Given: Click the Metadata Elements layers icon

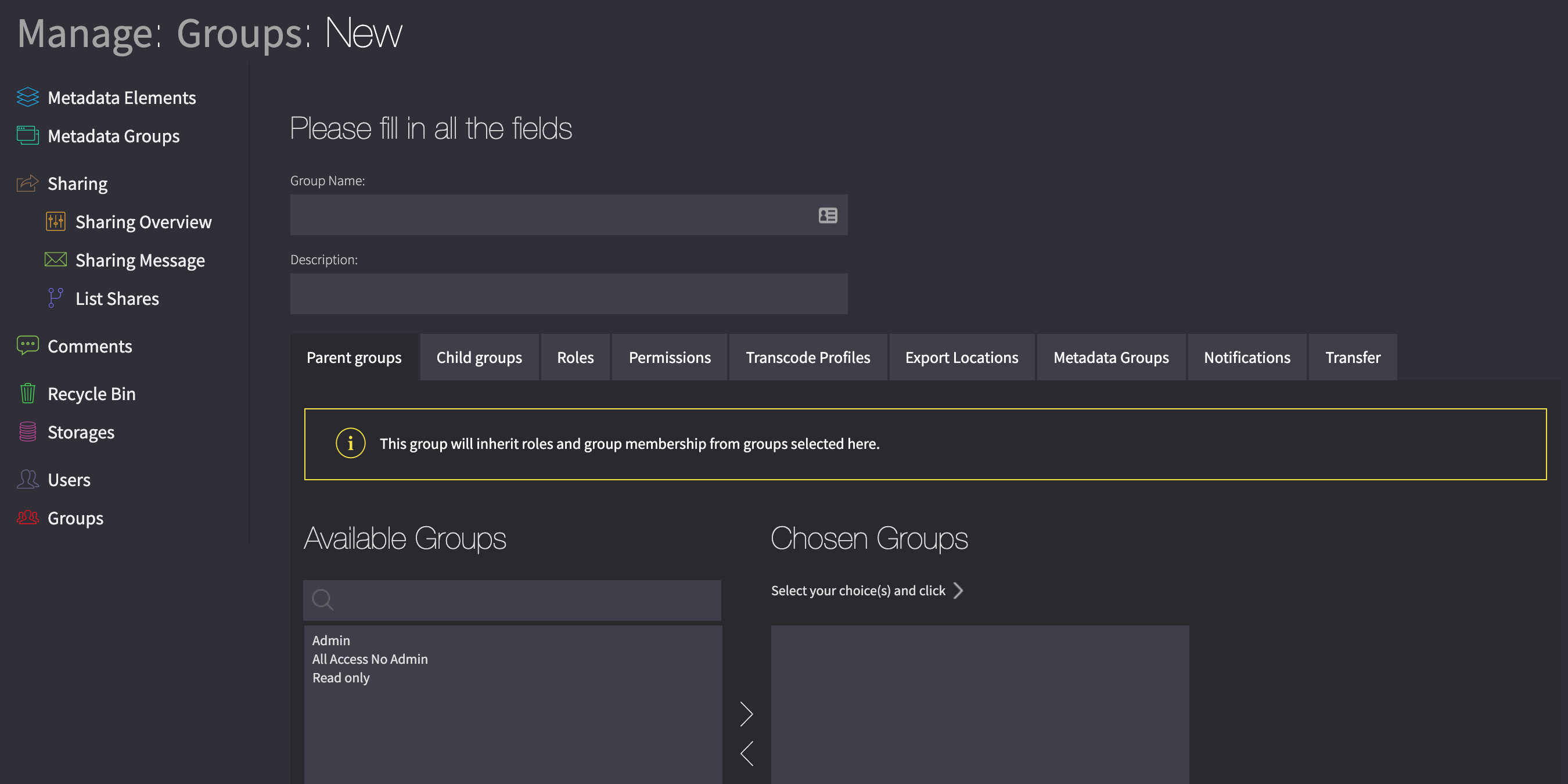Looking at the screenshot, I should [x=27, y=98].
